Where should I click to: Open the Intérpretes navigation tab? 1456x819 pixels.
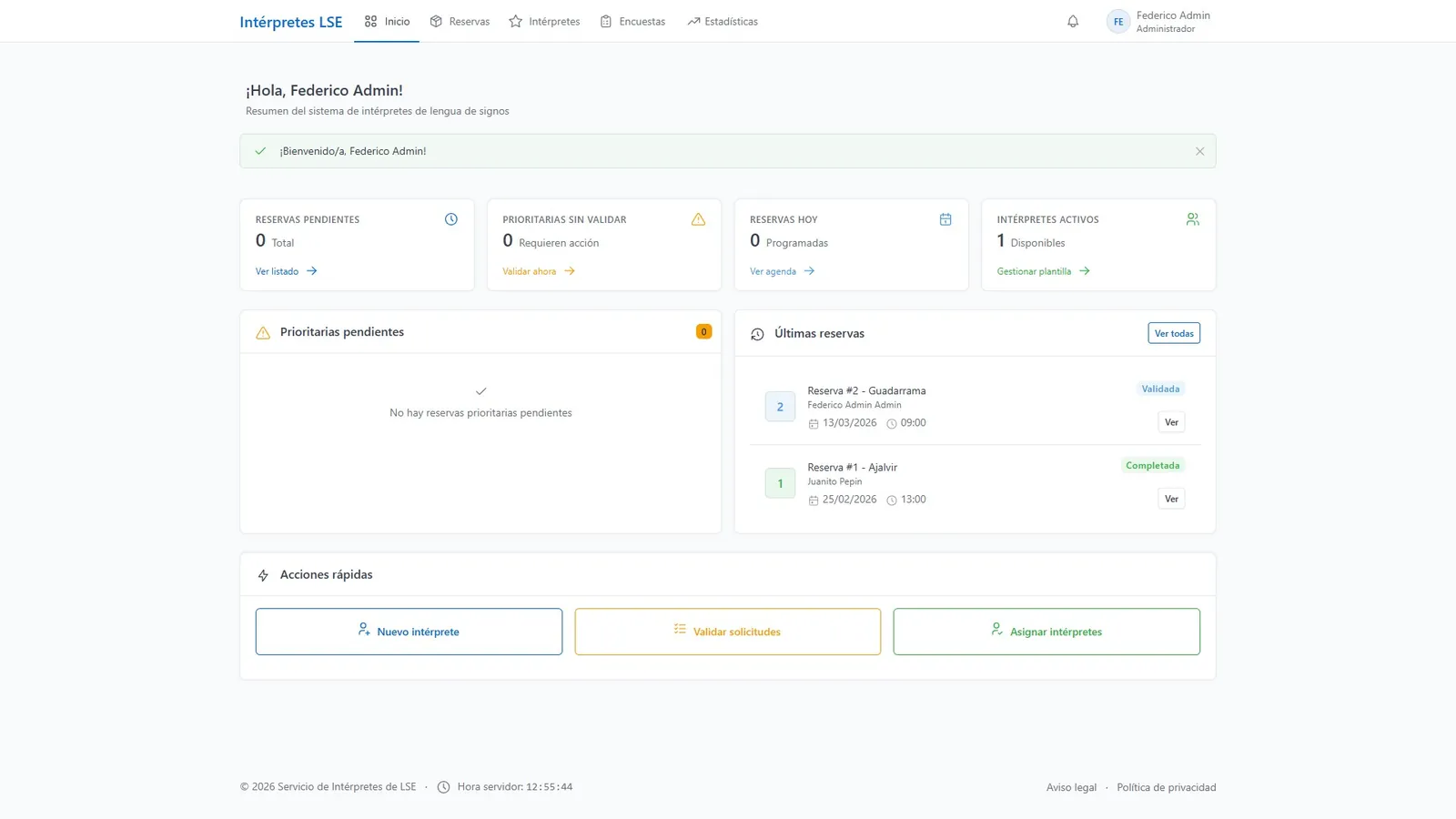coord(544,21)
